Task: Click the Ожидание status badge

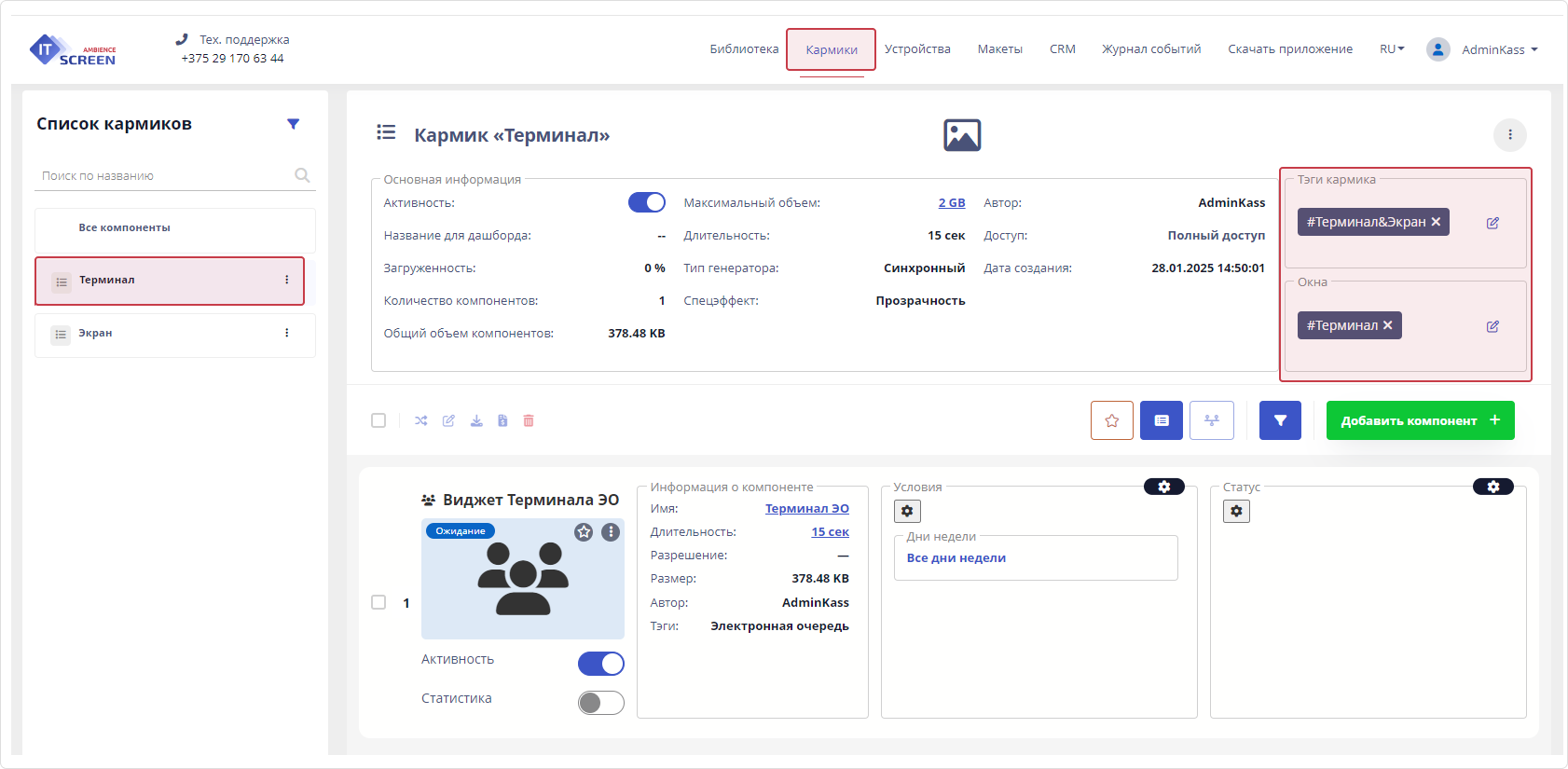Action: click(x=461, y=531)
